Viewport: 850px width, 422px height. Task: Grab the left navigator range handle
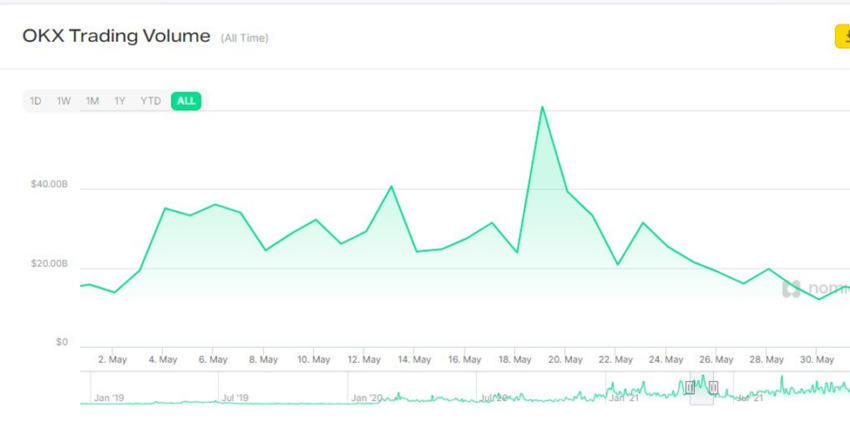point(690,387)
